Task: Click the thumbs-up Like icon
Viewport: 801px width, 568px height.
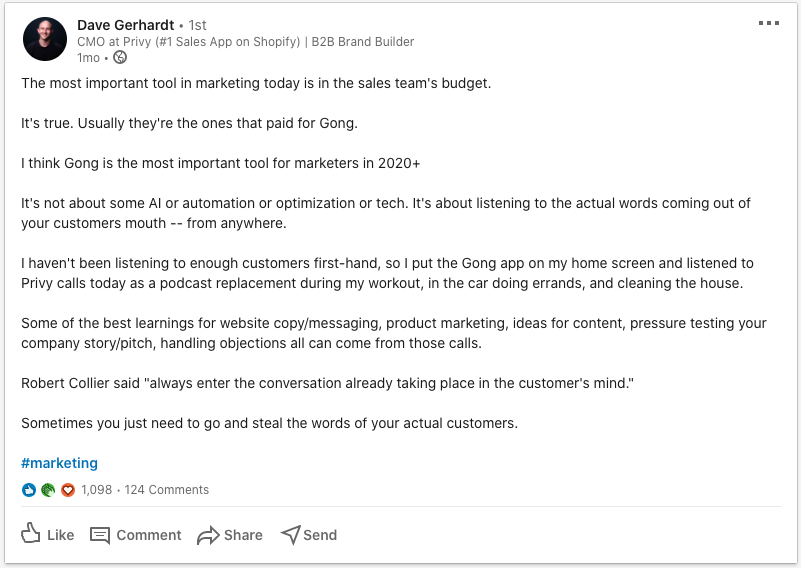Action: (x=31, y=533)
